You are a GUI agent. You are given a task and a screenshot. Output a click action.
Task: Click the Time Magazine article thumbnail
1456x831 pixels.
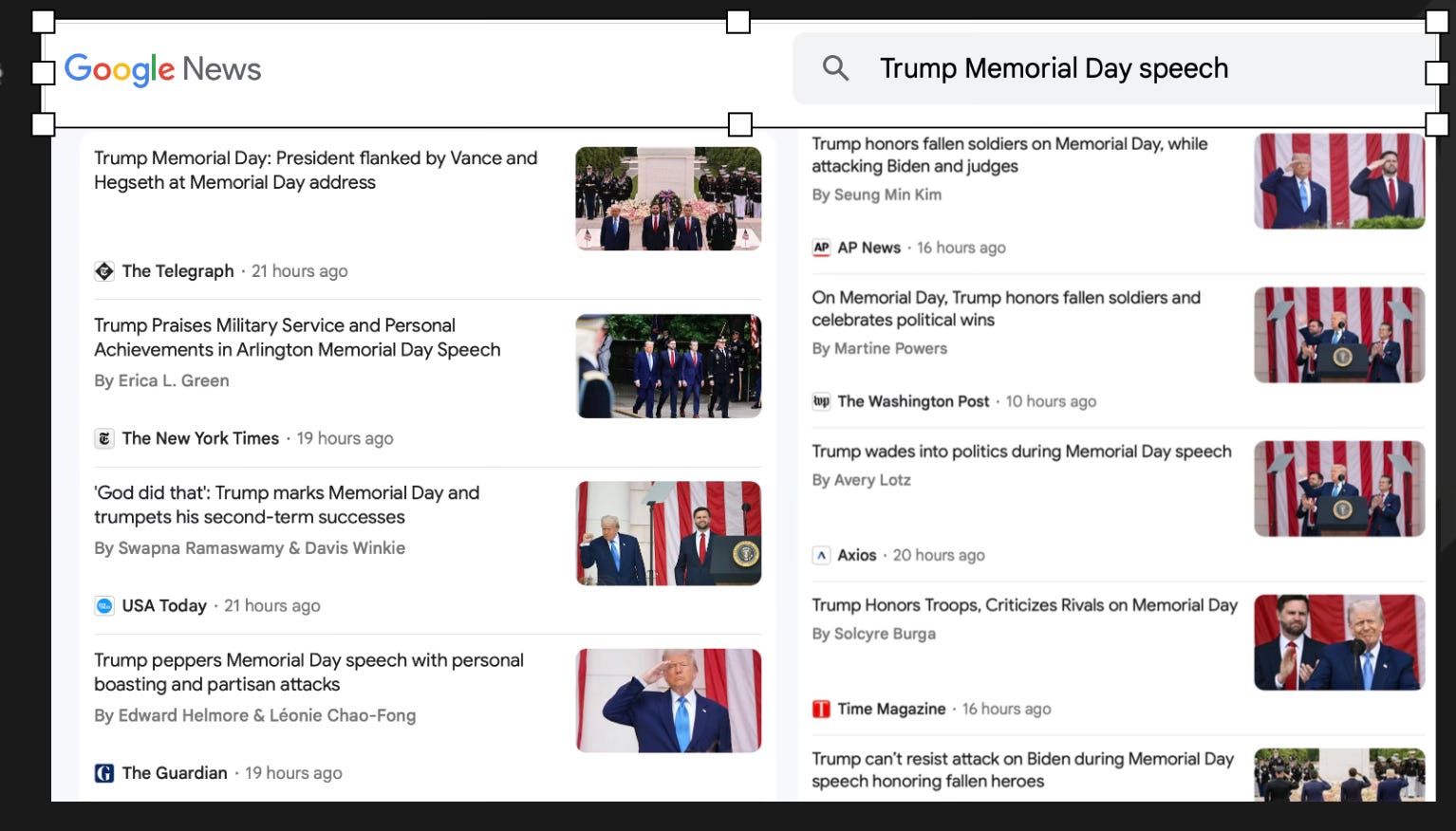[1339, 642]
